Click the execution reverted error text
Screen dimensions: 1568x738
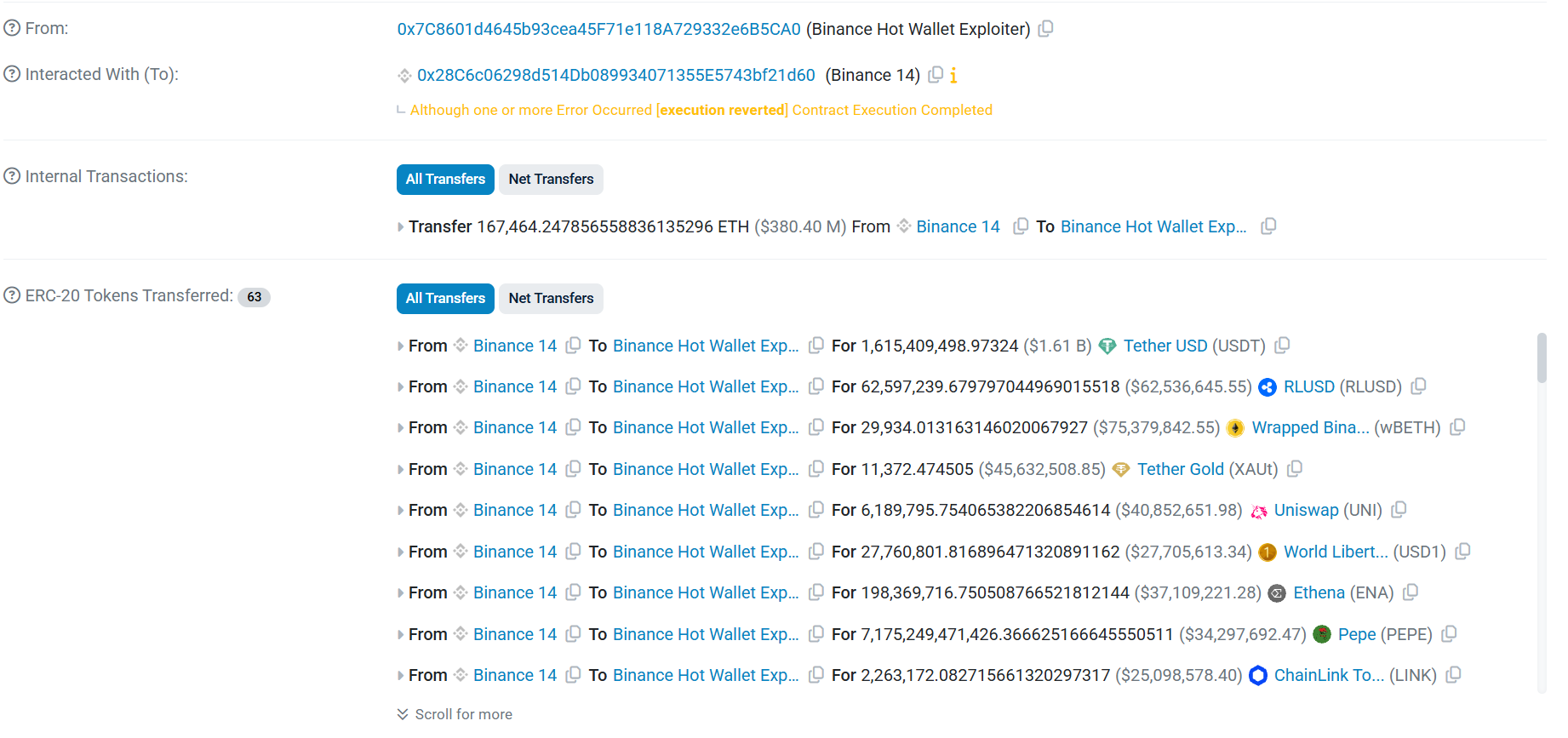[722, 110]
